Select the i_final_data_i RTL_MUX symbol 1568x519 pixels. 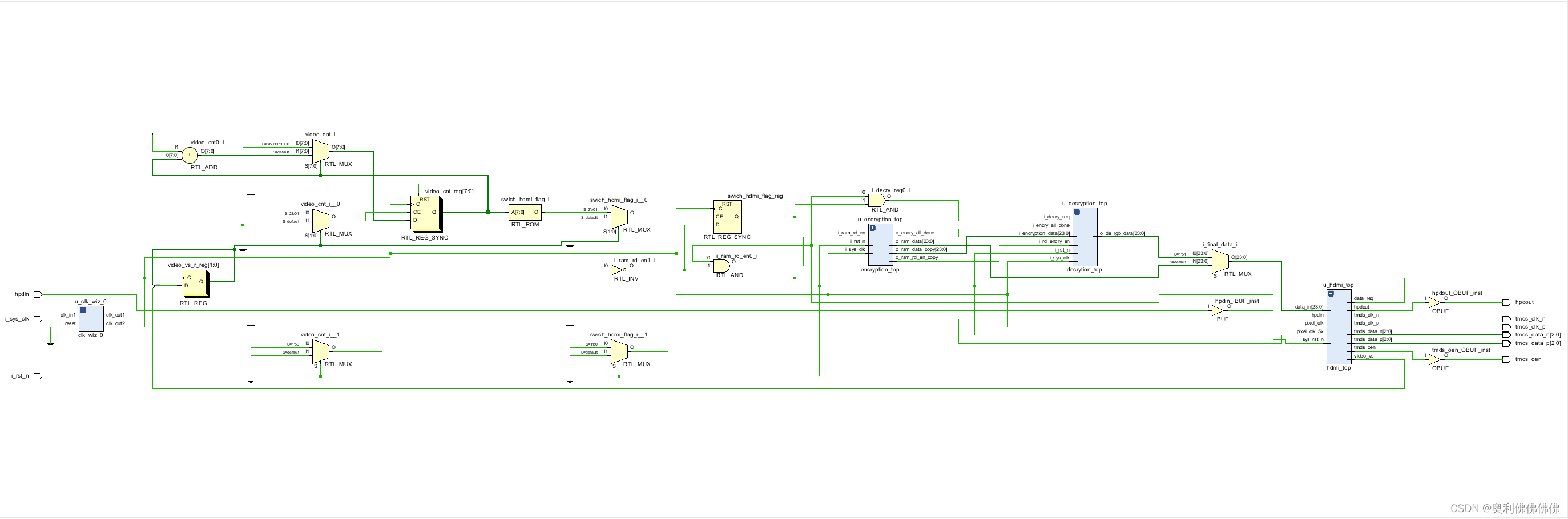(1220, 262)
